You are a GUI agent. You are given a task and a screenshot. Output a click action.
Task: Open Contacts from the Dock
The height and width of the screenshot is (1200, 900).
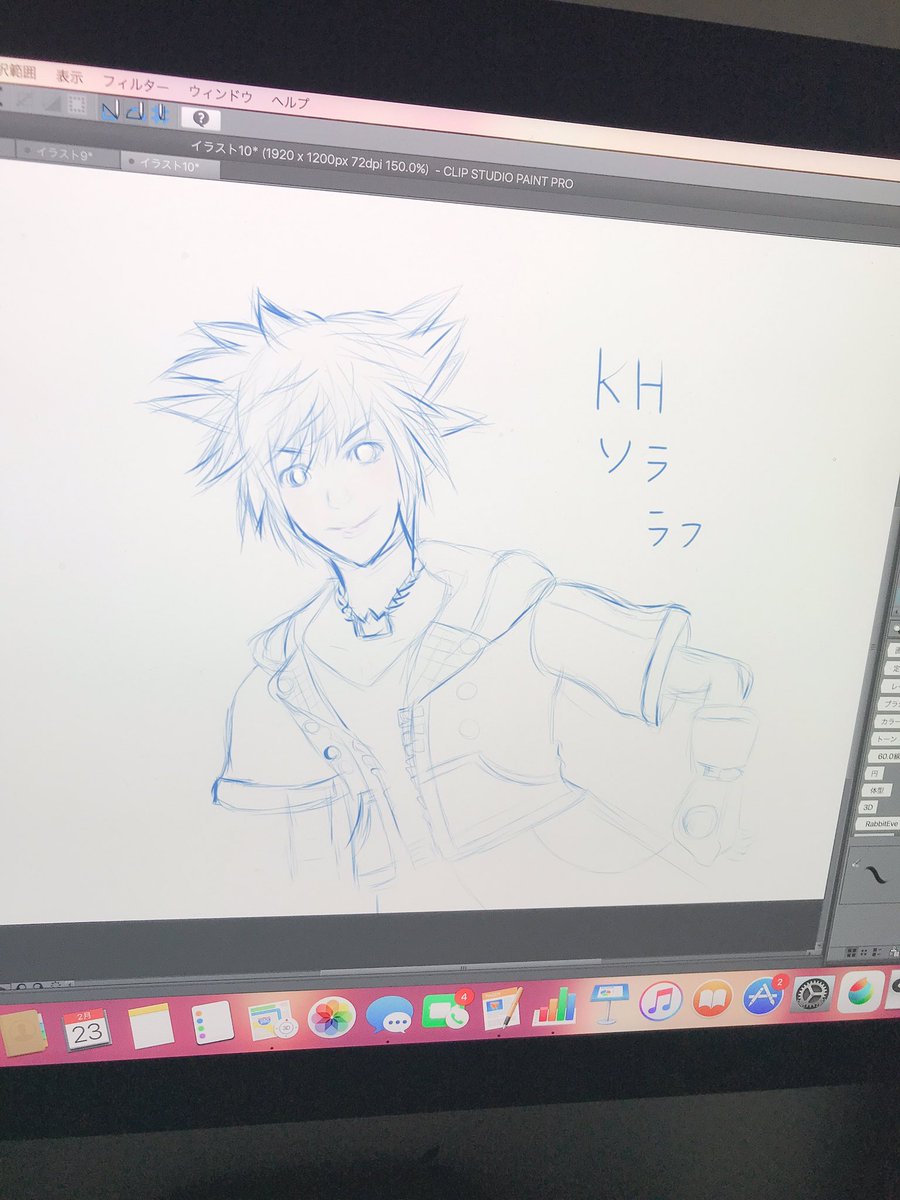click(x=22, y=1032)
